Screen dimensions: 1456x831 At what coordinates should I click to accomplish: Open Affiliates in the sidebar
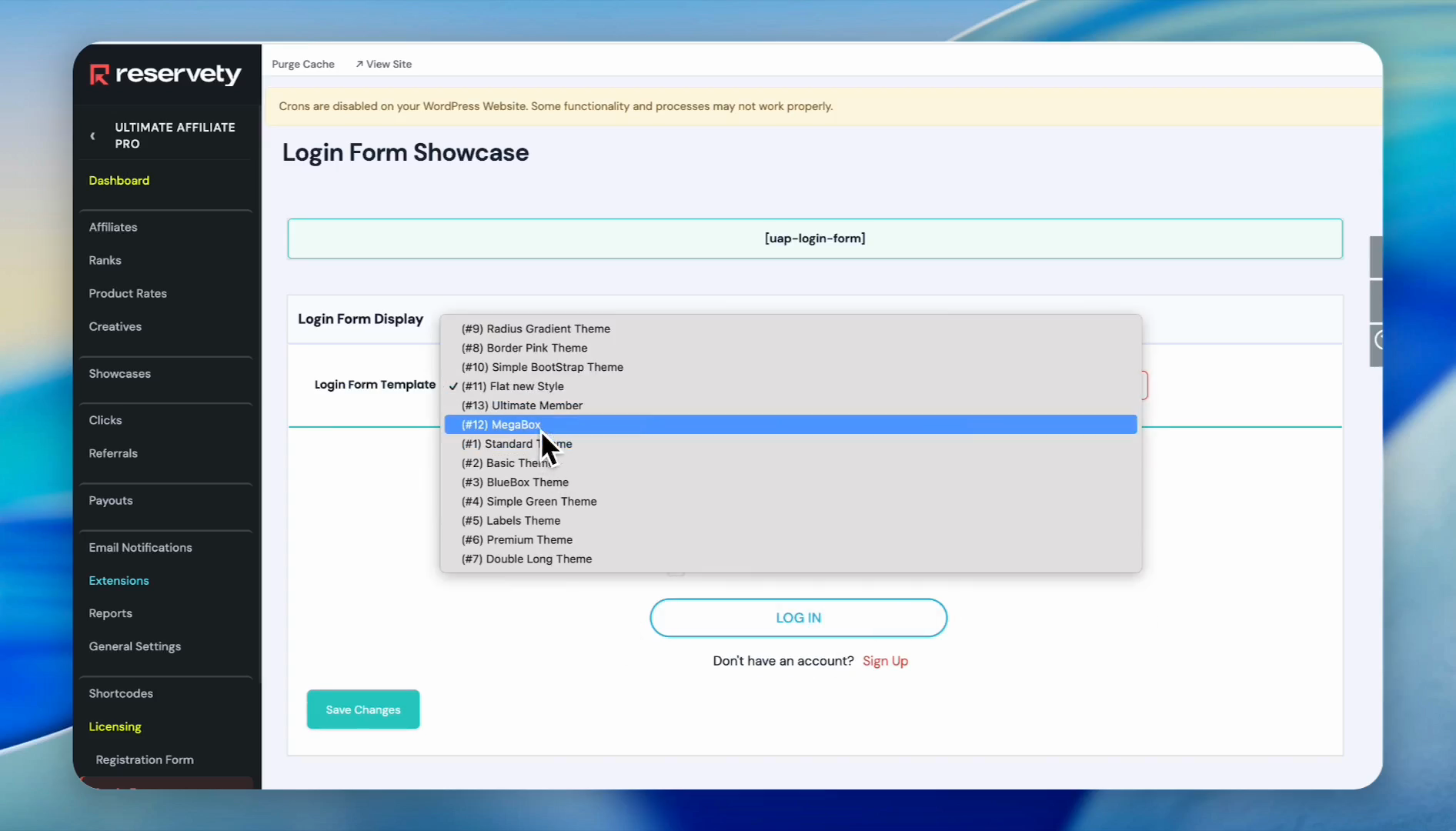(113, 227)
